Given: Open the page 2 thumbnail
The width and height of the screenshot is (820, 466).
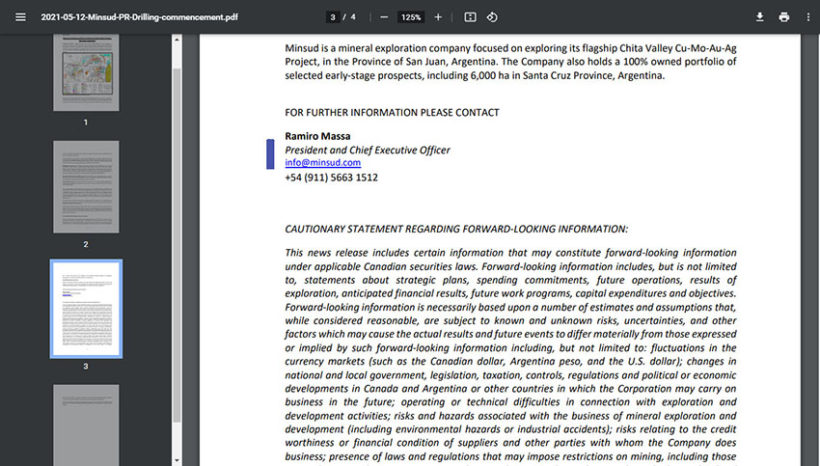Looking at the screenshot, I should coord(86,186).
